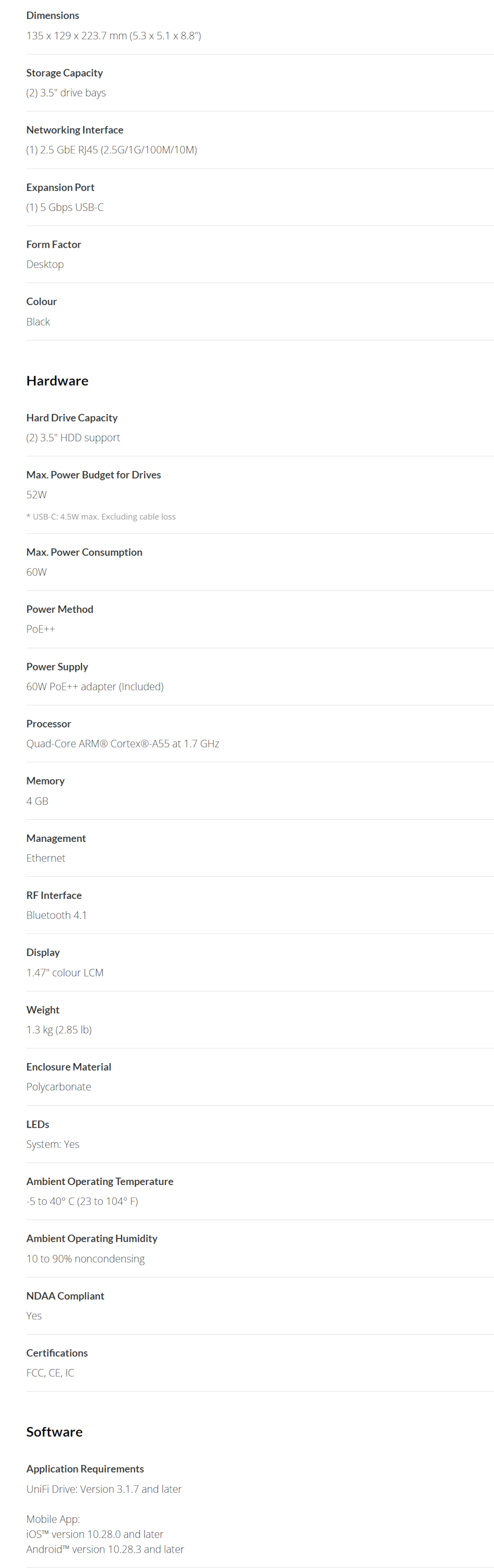Click the UniFi Drive version requirement text
This screenshot has width=494, height=1568.
point(104,1489)
